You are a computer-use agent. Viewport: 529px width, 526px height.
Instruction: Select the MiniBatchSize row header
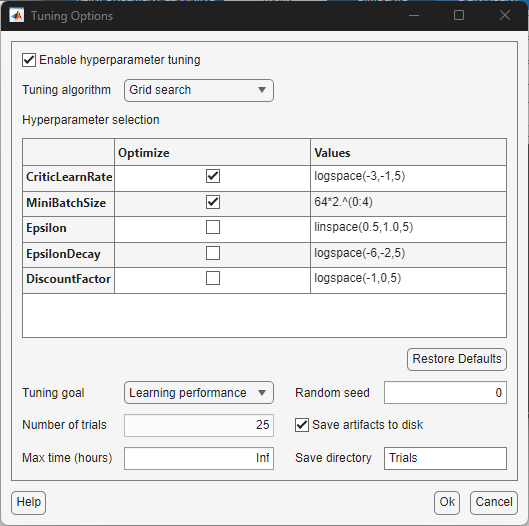(69, 204)
